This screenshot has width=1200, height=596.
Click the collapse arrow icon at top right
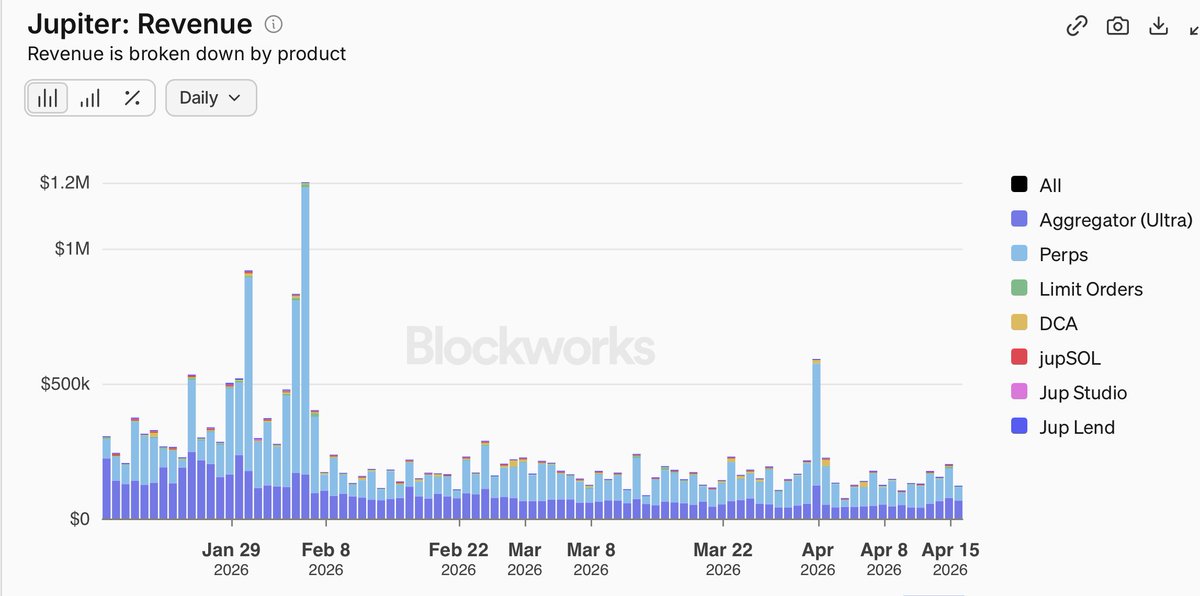tap(1194, 28)
